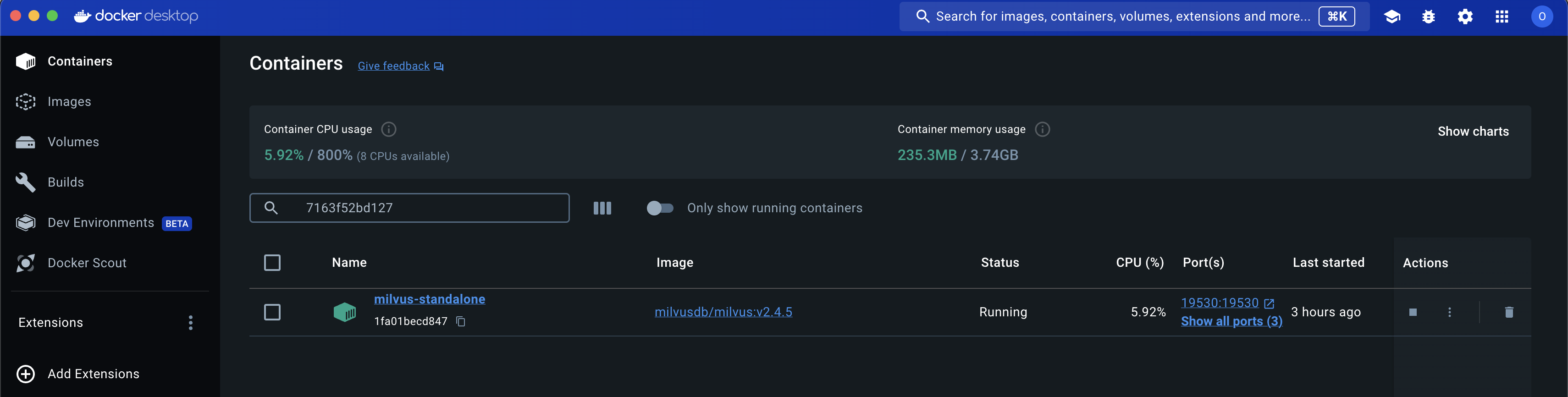Sort by the Image column header
The width and height of the screenshot is (1568, 397).
pos(674,262)
